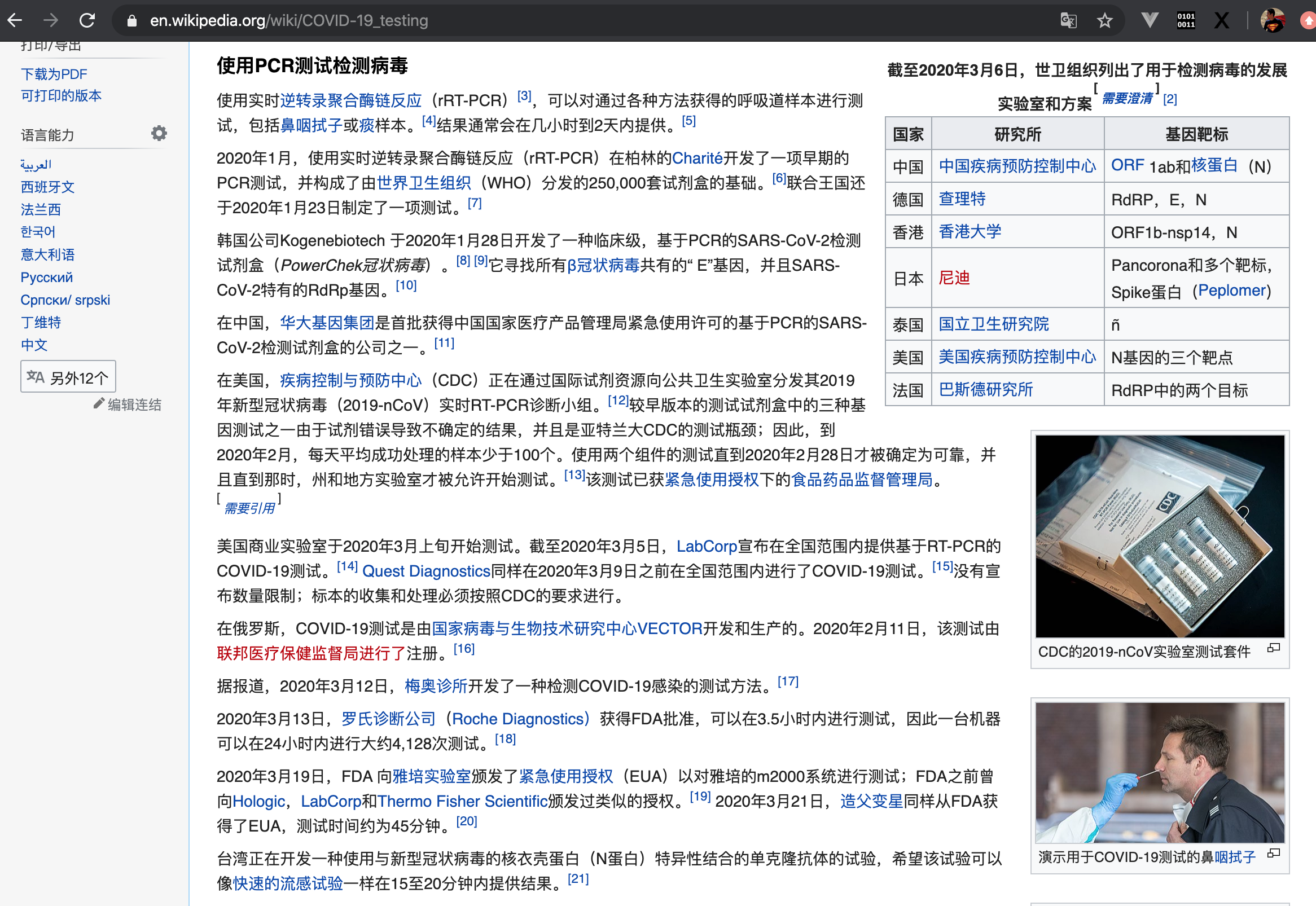1316x906 pixels.
Task: Open table link 国立卫生研究院
Action: 994,325
